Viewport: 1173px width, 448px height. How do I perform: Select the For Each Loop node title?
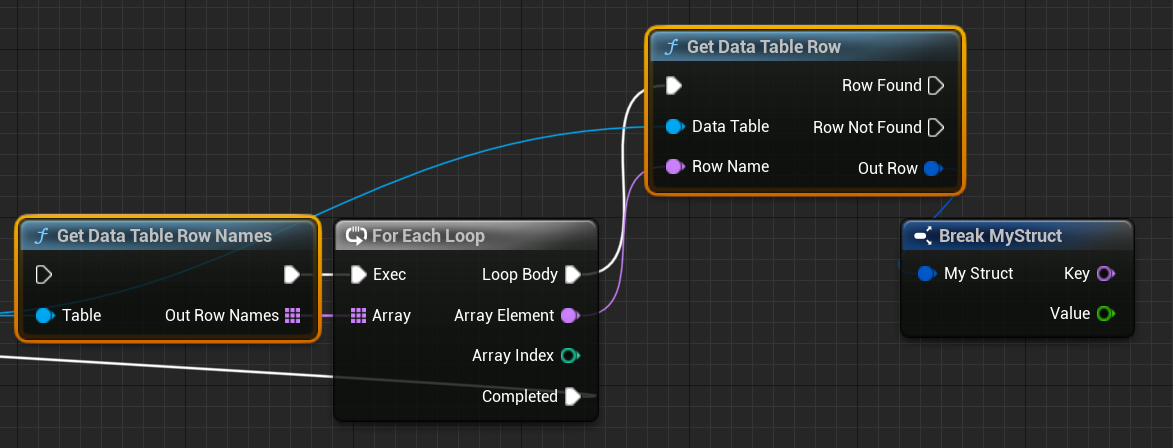(428, 236)
